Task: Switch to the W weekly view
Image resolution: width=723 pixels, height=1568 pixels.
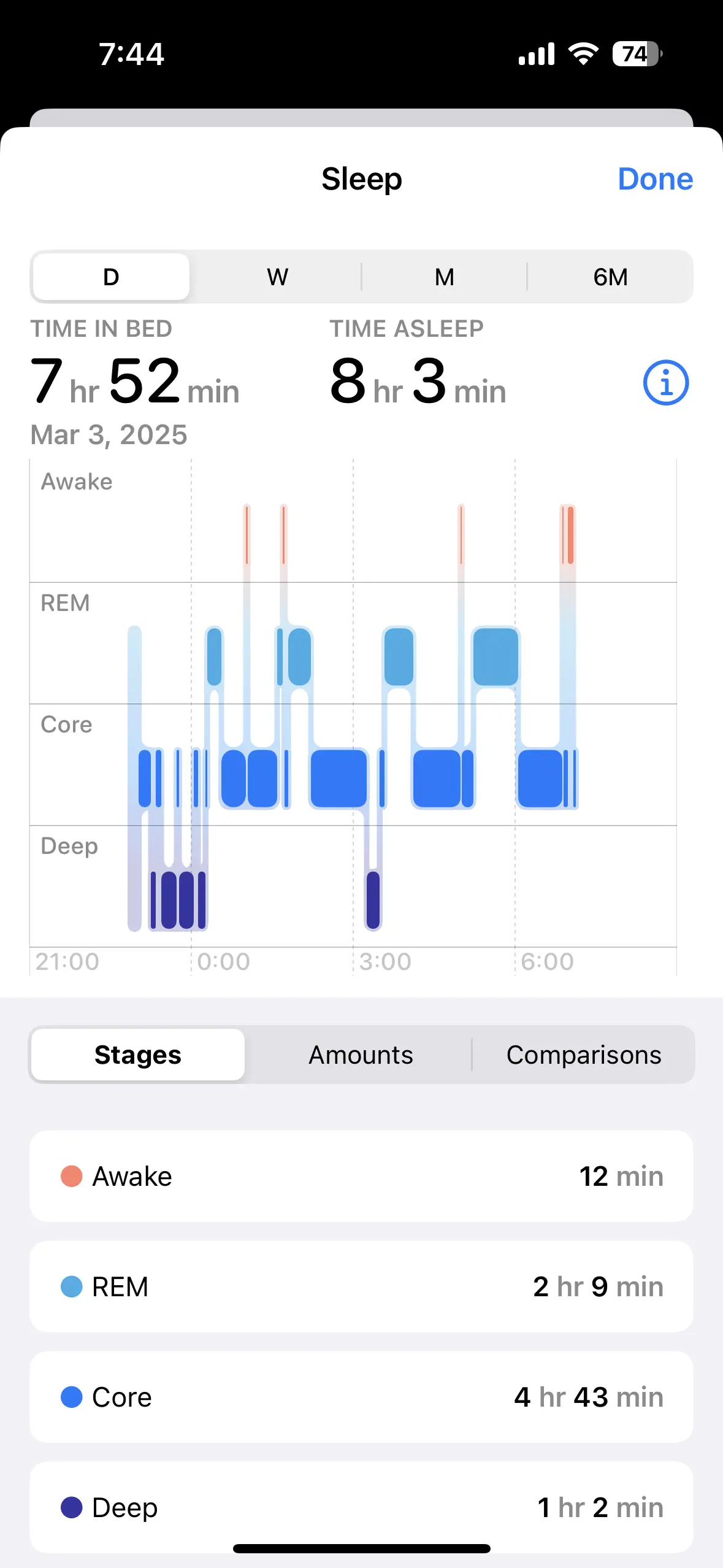Action: tap(277, 277)
